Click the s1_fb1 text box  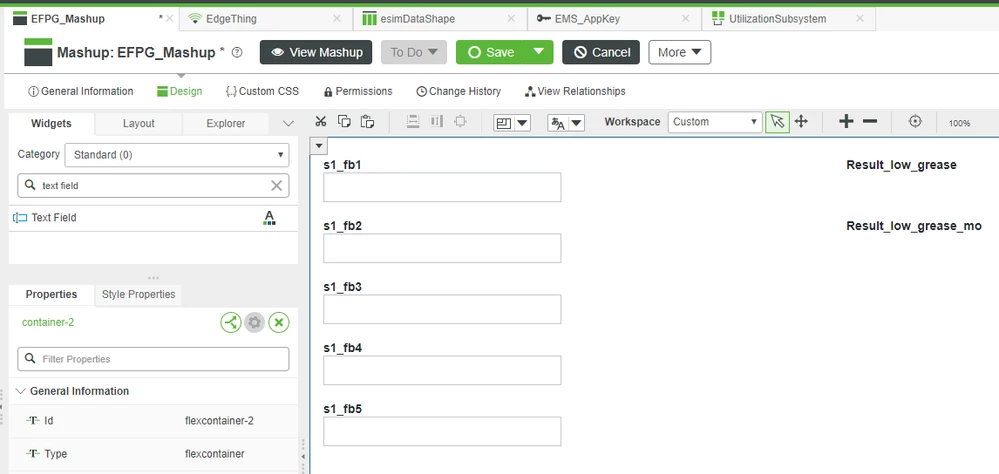(442, 187)
